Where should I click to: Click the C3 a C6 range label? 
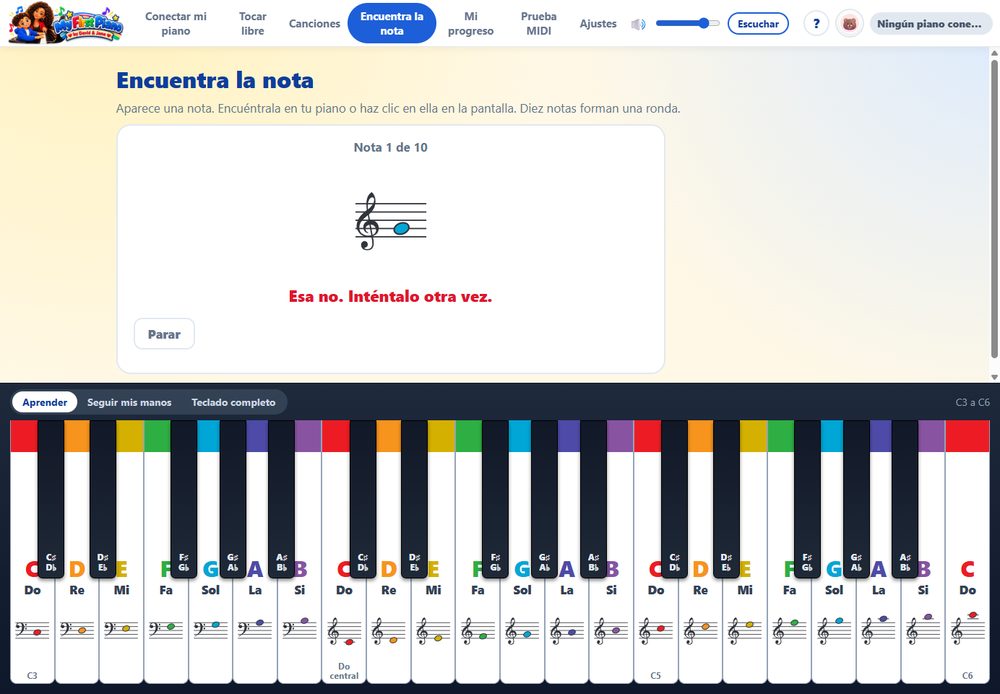973,402
